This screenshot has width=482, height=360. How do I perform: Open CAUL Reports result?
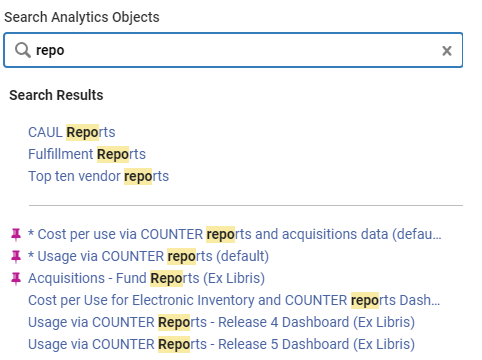72,132
